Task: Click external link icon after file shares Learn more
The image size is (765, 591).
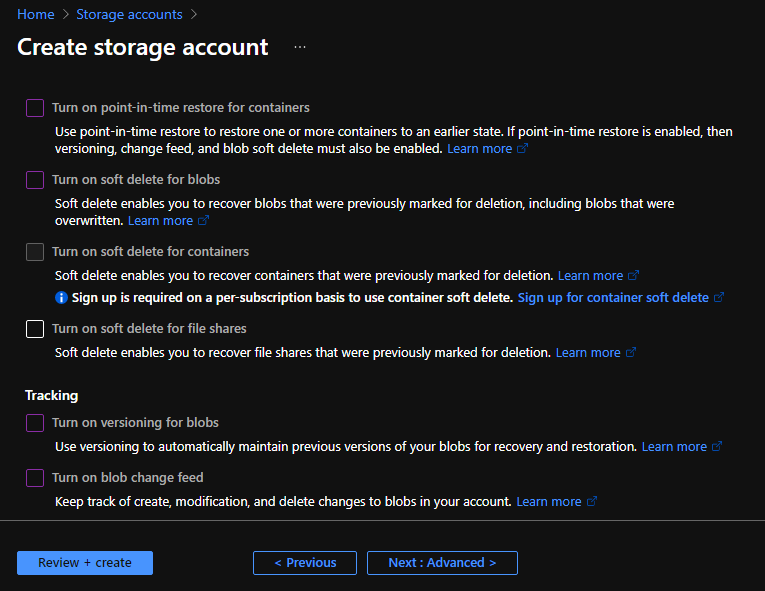Action: pos(631,353)
